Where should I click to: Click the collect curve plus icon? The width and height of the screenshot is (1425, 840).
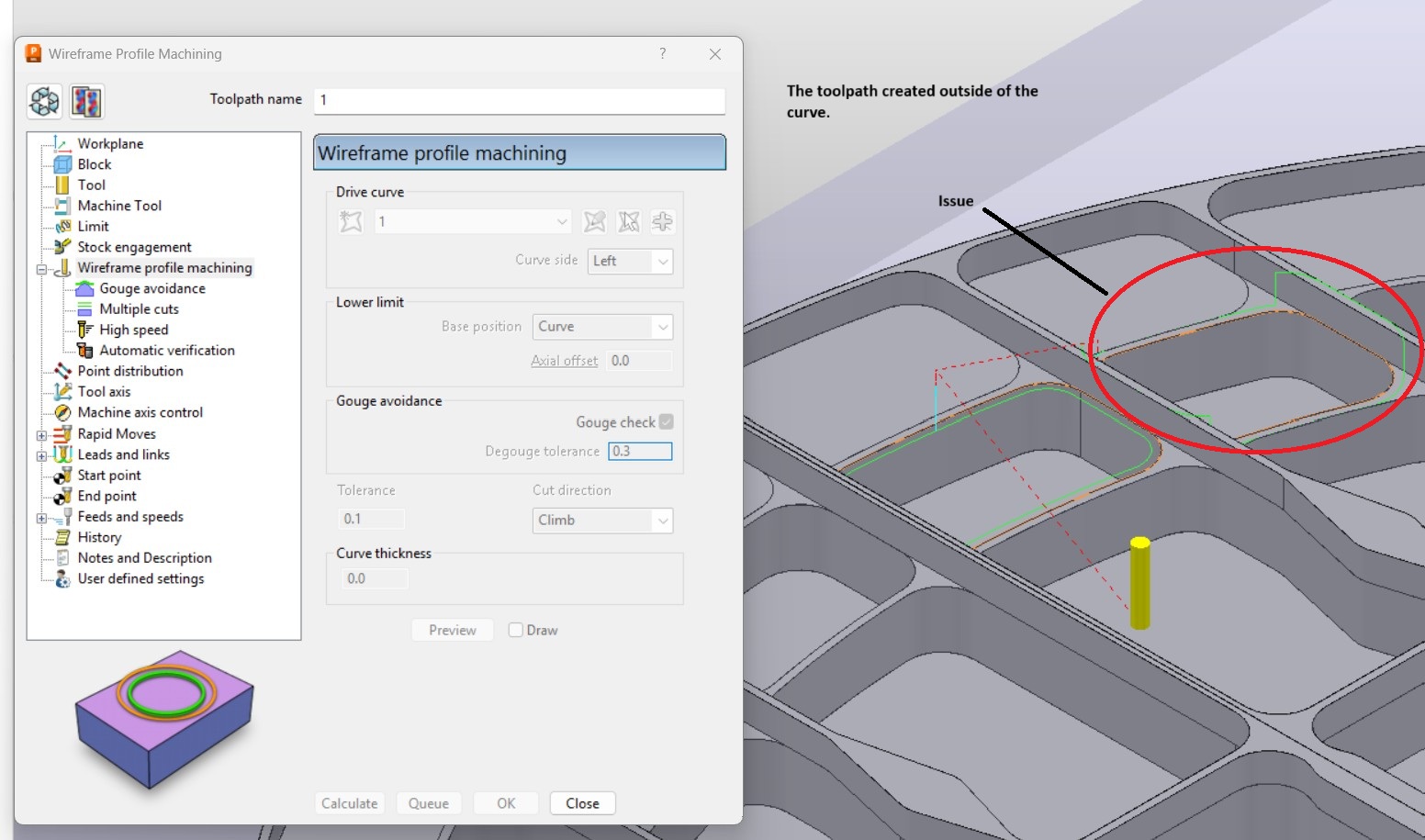pyautogui.click(x=662, y=221)
